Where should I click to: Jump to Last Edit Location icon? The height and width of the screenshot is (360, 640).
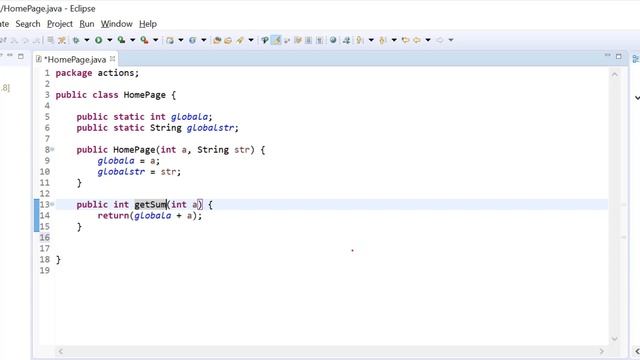click(405, 40)
